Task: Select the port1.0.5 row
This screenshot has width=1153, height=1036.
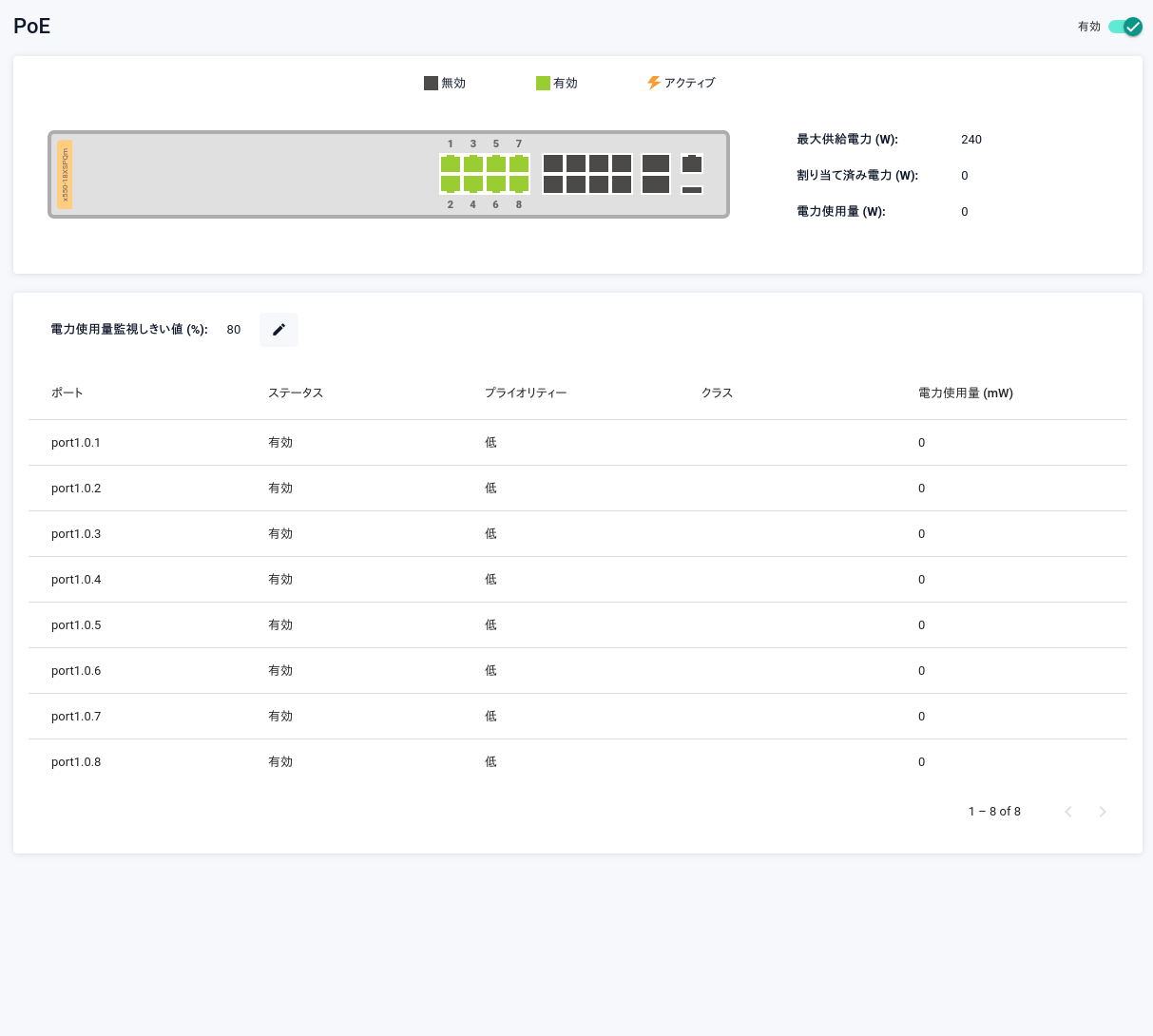Action: point(578,625)
